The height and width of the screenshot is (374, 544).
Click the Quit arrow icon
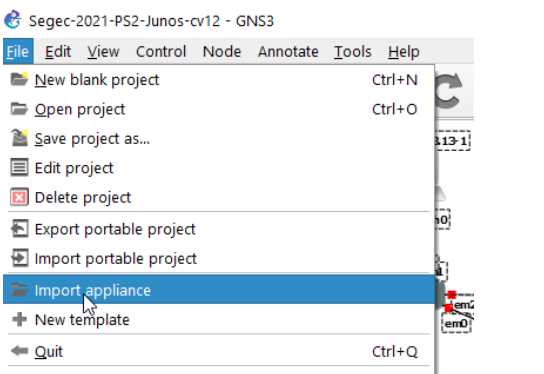(19, 351)
